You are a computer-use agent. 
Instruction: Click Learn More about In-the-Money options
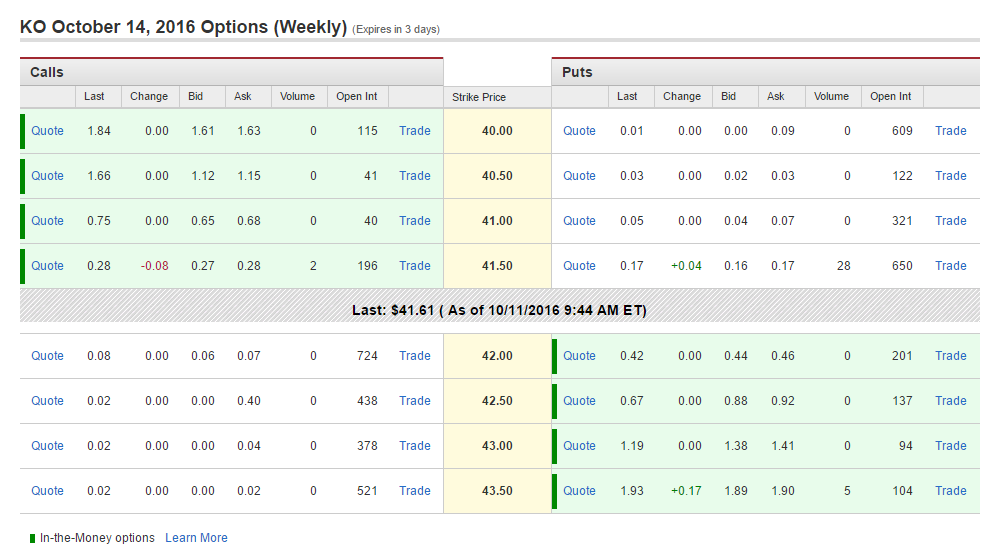click(x=197, y=538)
